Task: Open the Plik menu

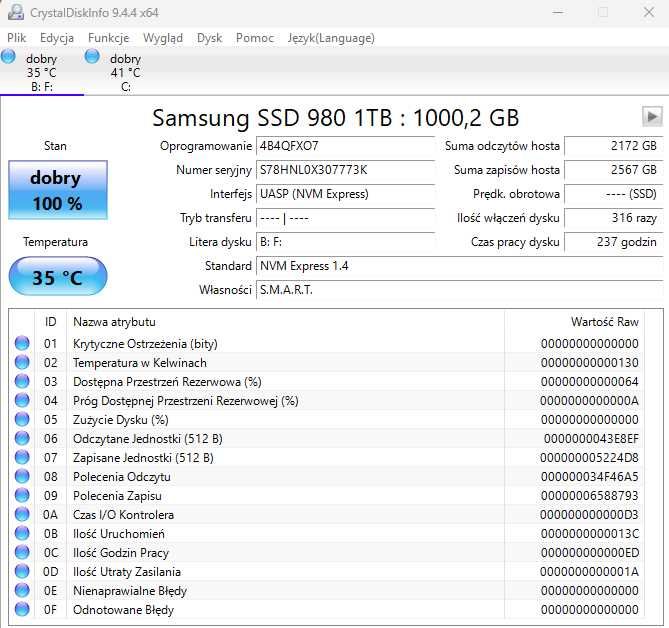Action: coord(17,38)
